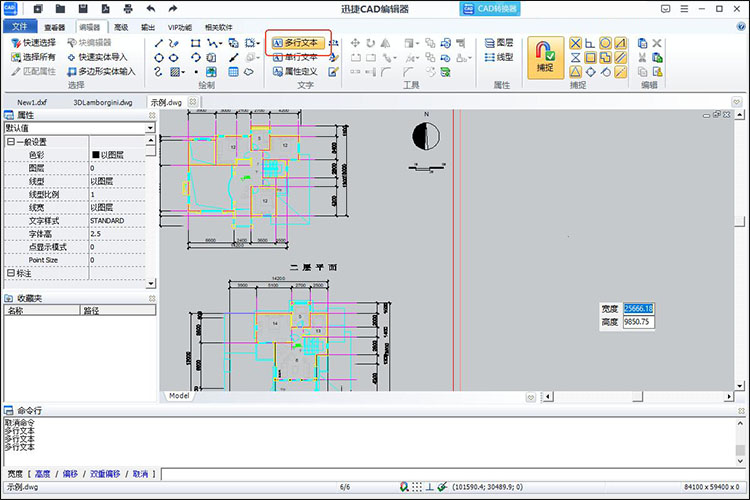Viewport: 750px width, 500px height.
Task: Toggle the hourglass-shaped snap option
Action: [x=575, y=58]
